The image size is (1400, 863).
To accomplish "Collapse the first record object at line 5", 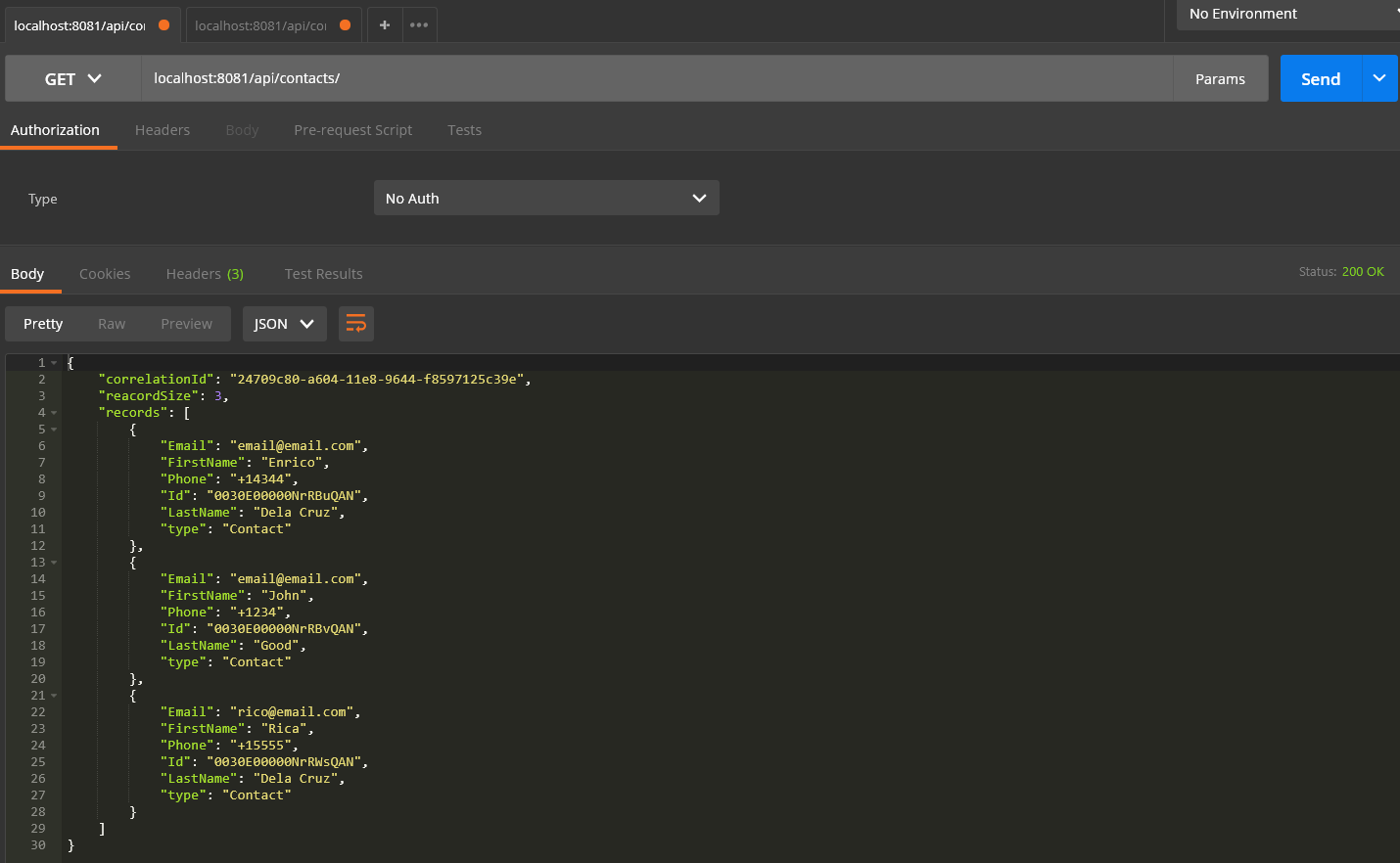I will (x=54, y=430).
